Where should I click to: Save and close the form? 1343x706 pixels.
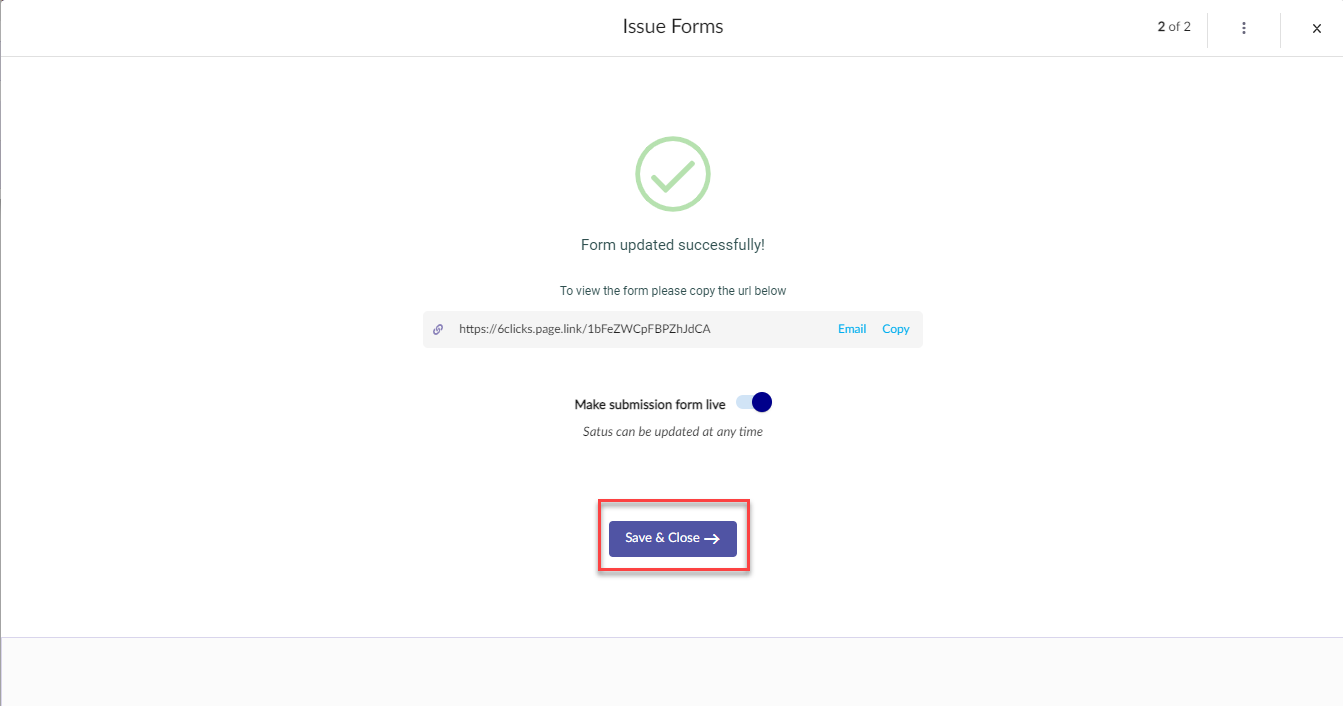click(x=673, y=539)
